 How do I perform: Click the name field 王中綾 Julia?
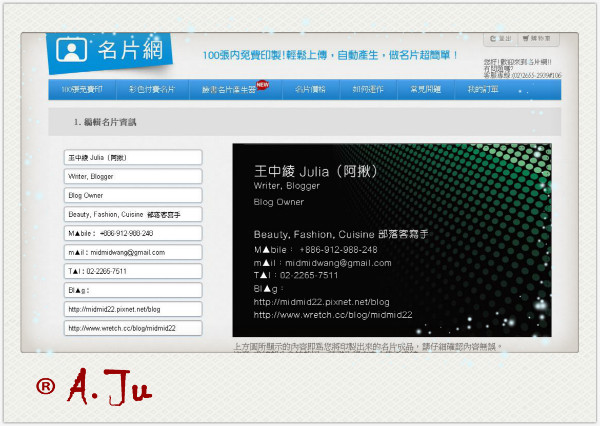tap(133, 157)
